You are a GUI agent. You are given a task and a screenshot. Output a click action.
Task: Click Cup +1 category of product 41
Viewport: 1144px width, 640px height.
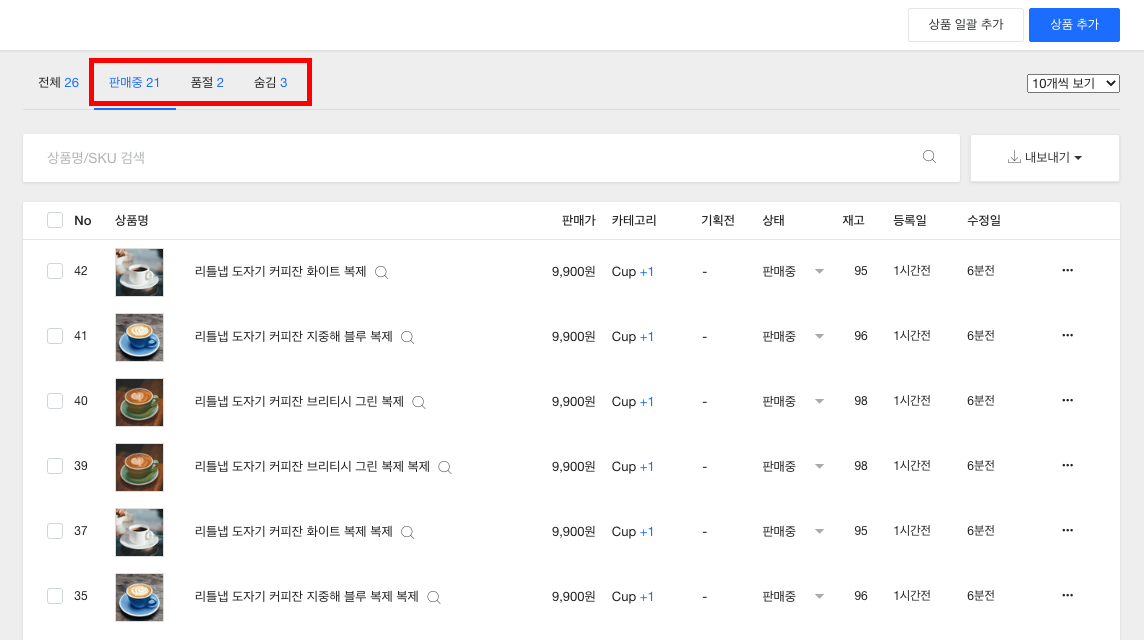(x=633, y=336)
